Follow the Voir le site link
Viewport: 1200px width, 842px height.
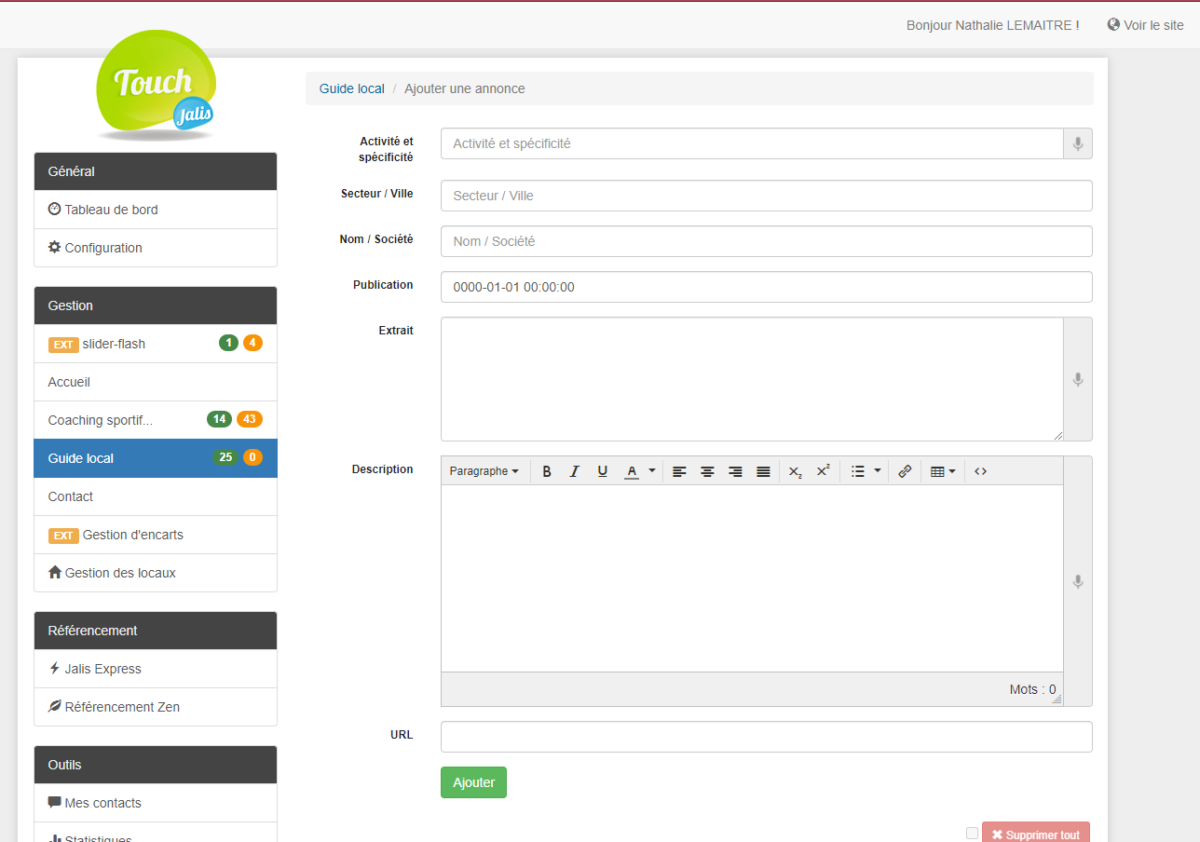click(x=1145, y=25)
